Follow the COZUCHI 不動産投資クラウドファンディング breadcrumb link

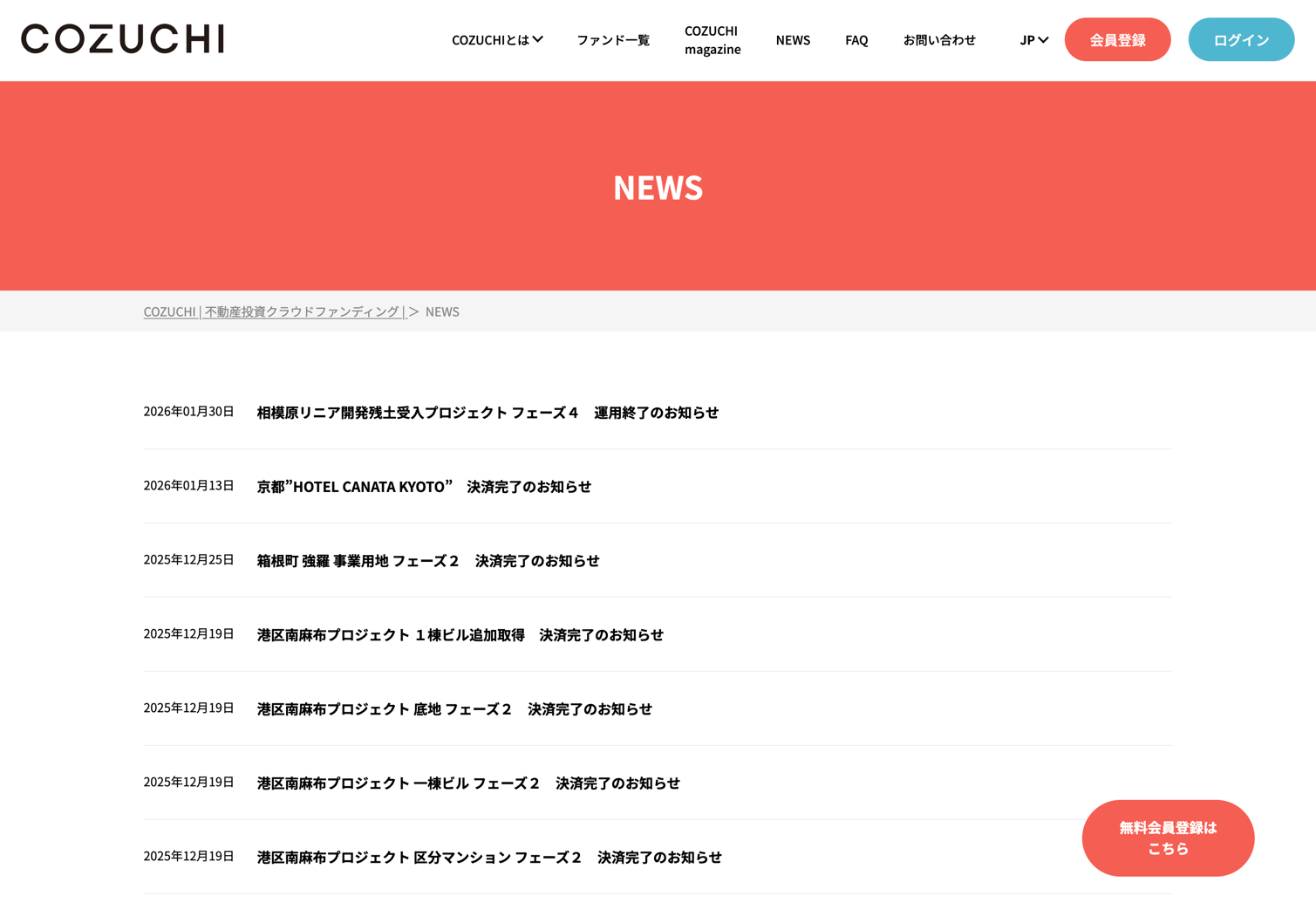[274, 311]
